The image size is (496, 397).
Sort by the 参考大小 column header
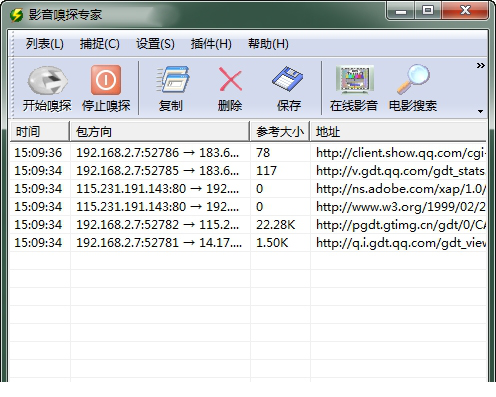pos(280,132)
